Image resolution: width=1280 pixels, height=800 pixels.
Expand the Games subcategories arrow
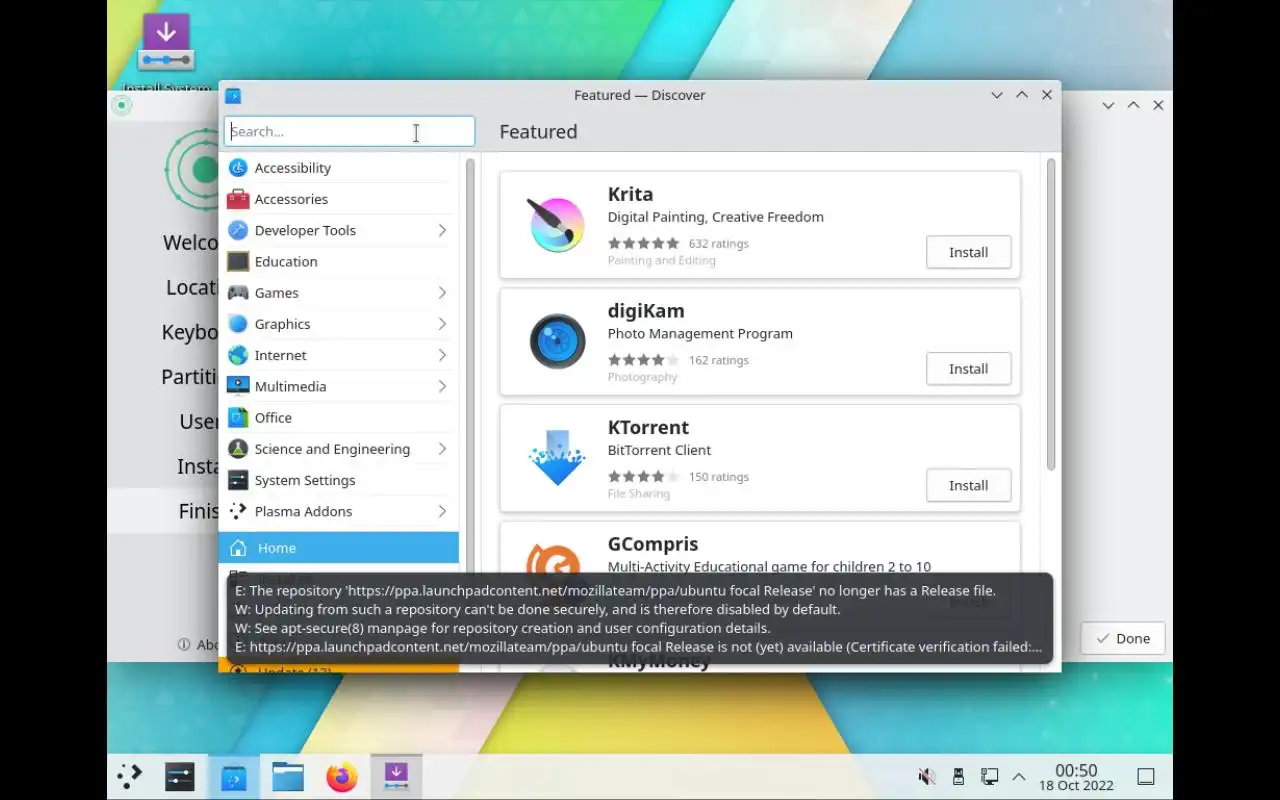[442, 293]
